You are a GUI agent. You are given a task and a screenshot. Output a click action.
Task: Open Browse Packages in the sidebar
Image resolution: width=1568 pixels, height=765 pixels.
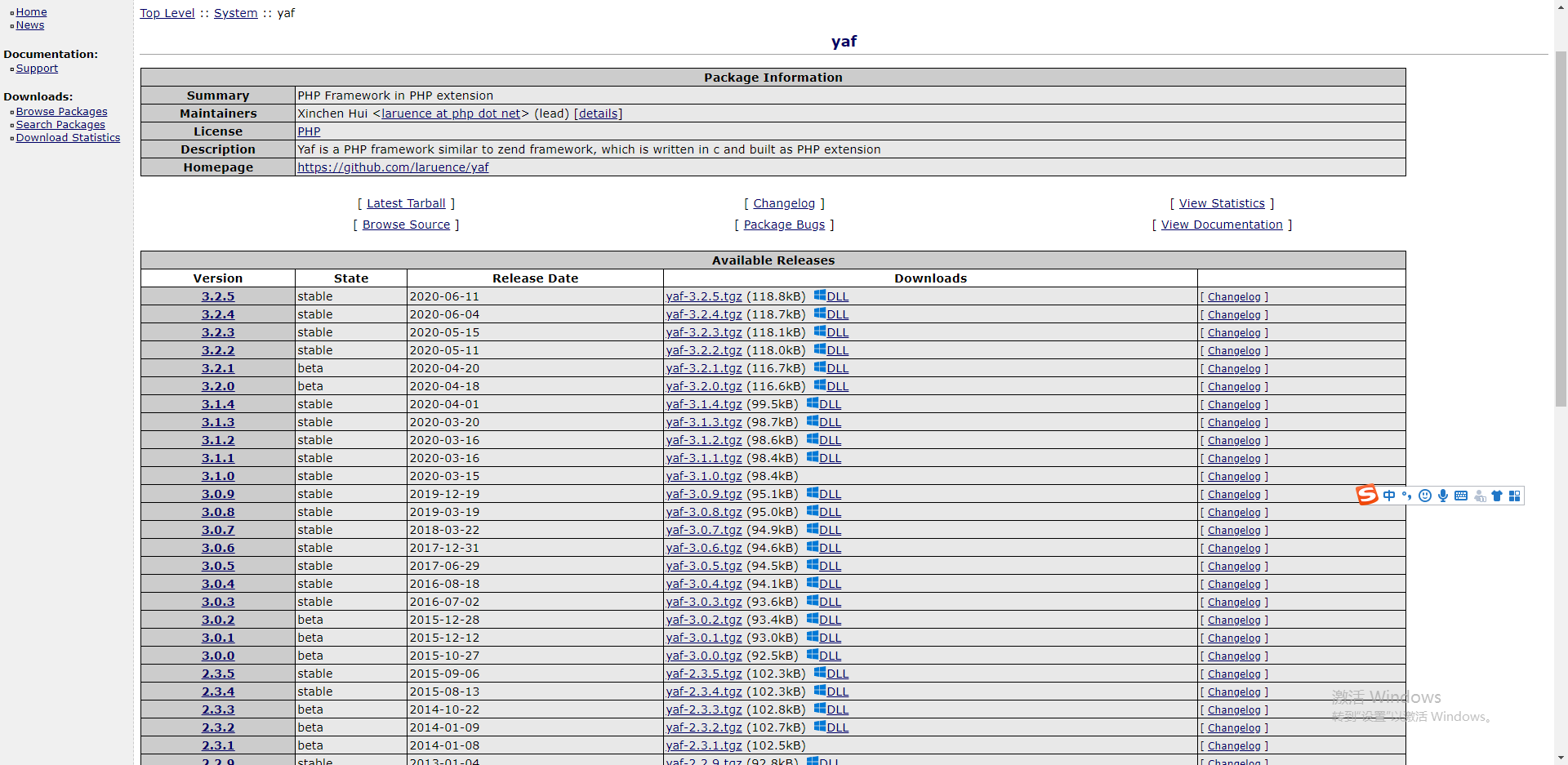pos(61,112)
